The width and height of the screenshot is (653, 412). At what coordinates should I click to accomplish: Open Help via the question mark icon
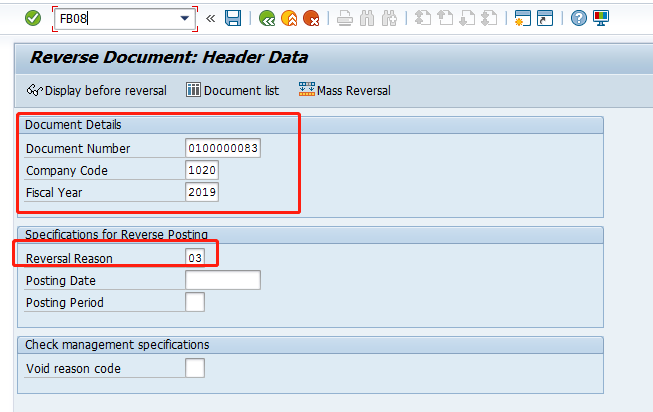tap(578, 18)
